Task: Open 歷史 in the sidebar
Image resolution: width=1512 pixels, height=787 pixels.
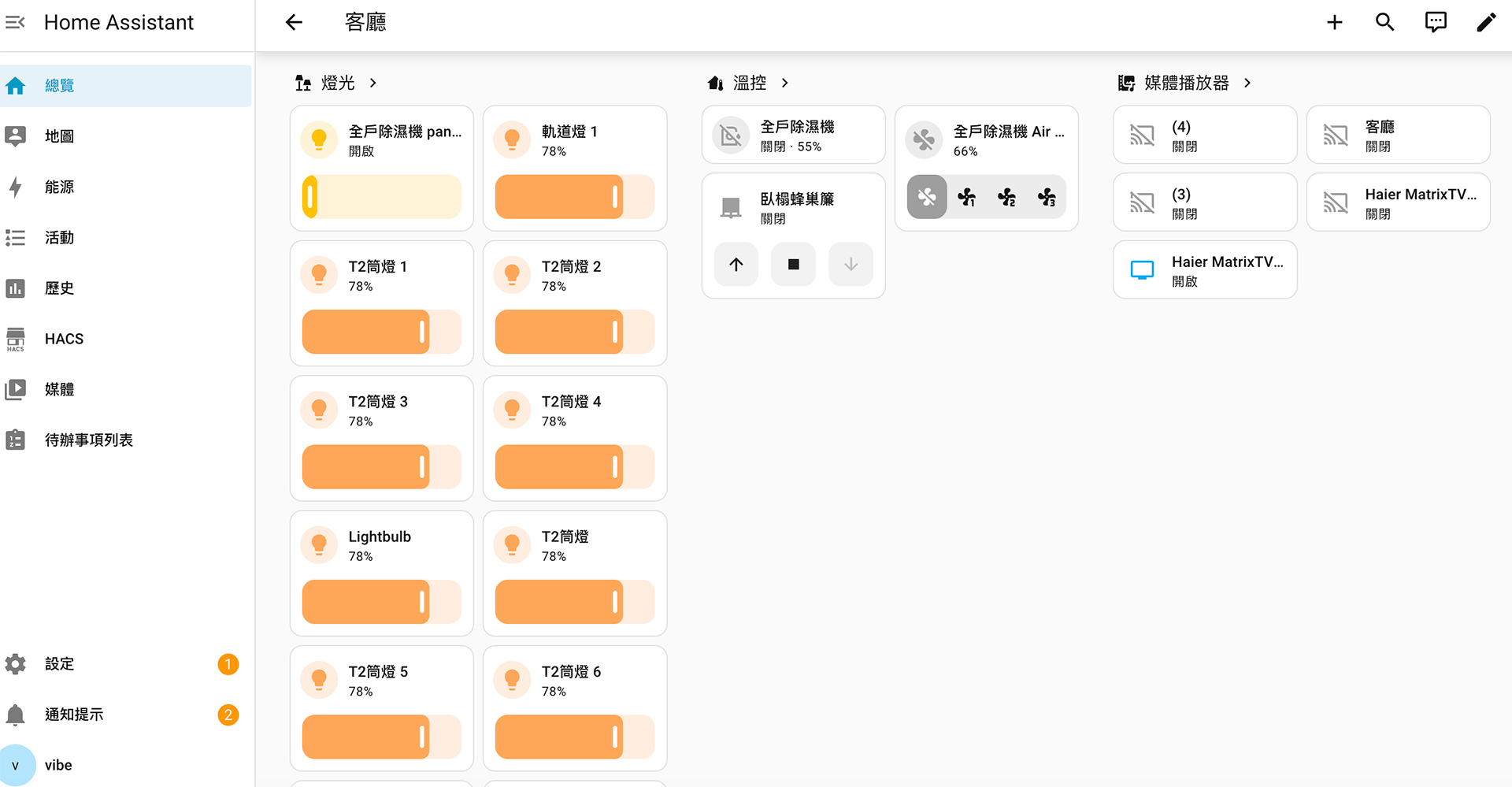Action: click(126, 288)
